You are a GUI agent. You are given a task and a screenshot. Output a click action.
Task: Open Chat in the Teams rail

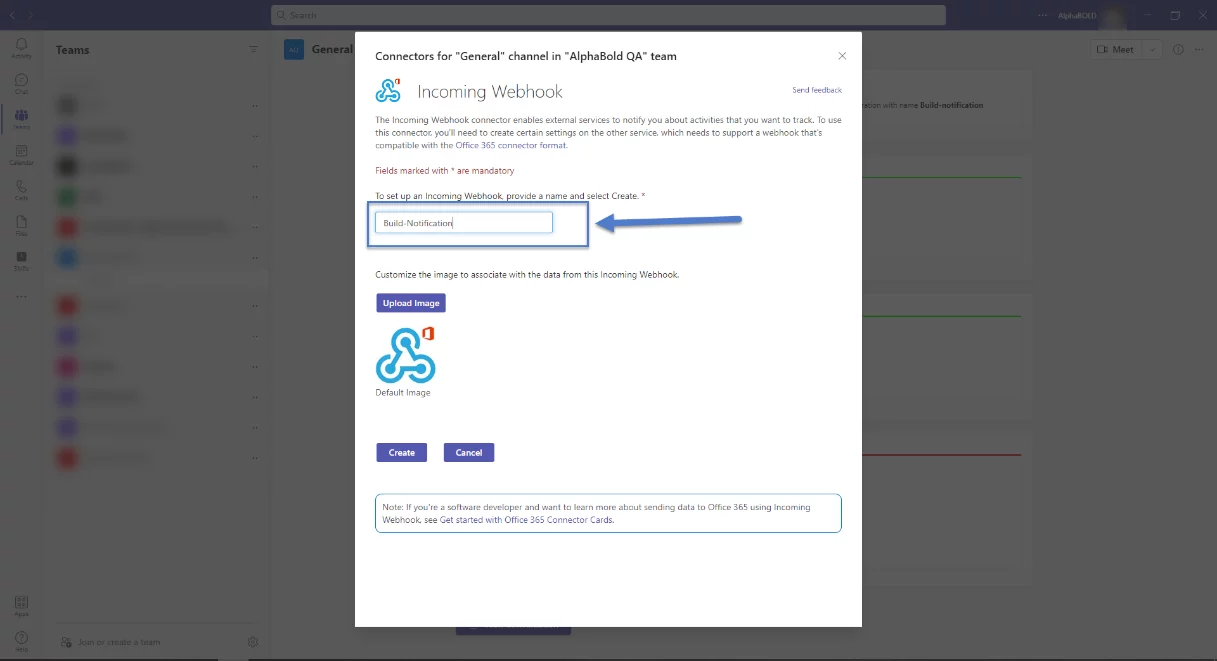tap(21, 83)
